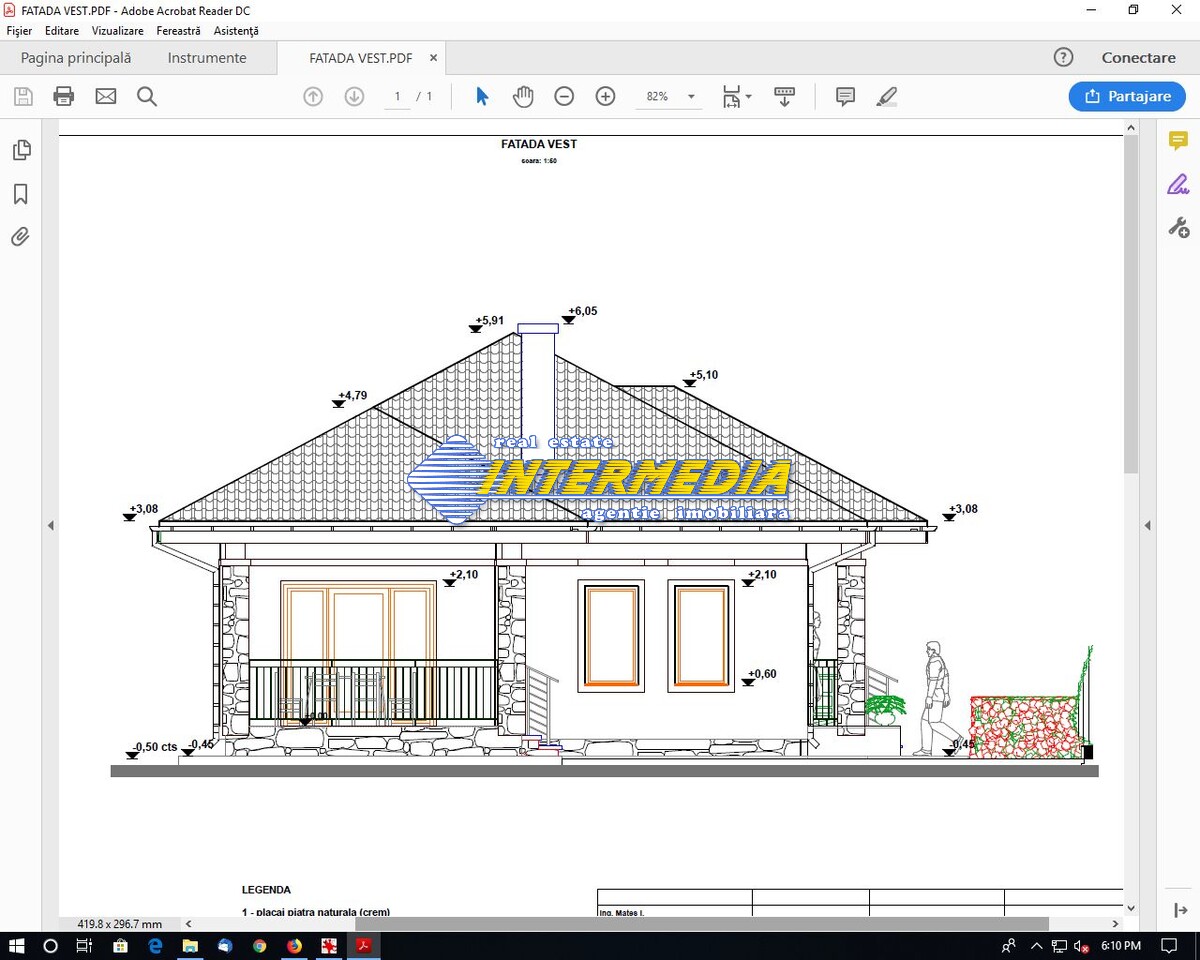Toggle the Page Thumbnails panel
Viewport: 1200px width, 960px height.
(20, 150)
